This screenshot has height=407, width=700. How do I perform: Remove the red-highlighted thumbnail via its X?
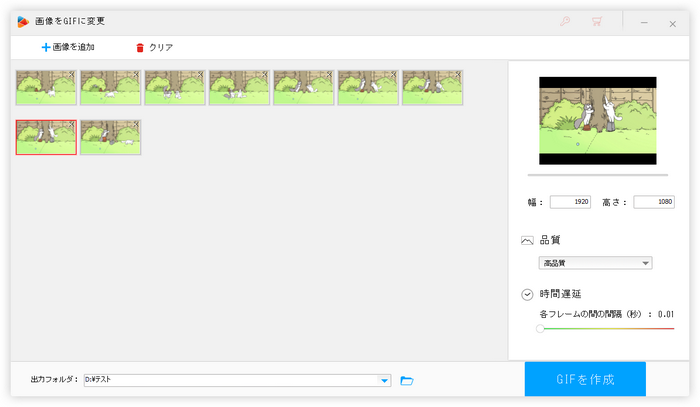tap(71, 125)
